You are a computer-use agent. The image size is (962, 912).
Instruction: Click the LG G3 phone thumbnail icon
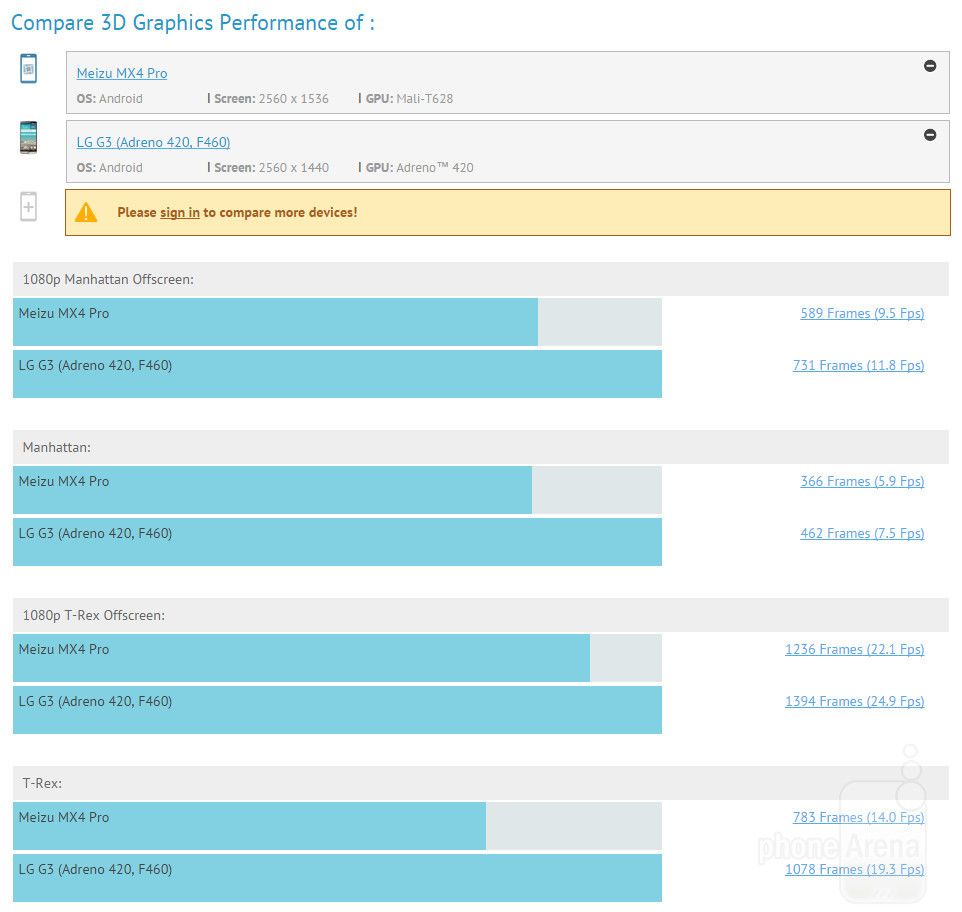pyautogui.click(x=28, y=137)
